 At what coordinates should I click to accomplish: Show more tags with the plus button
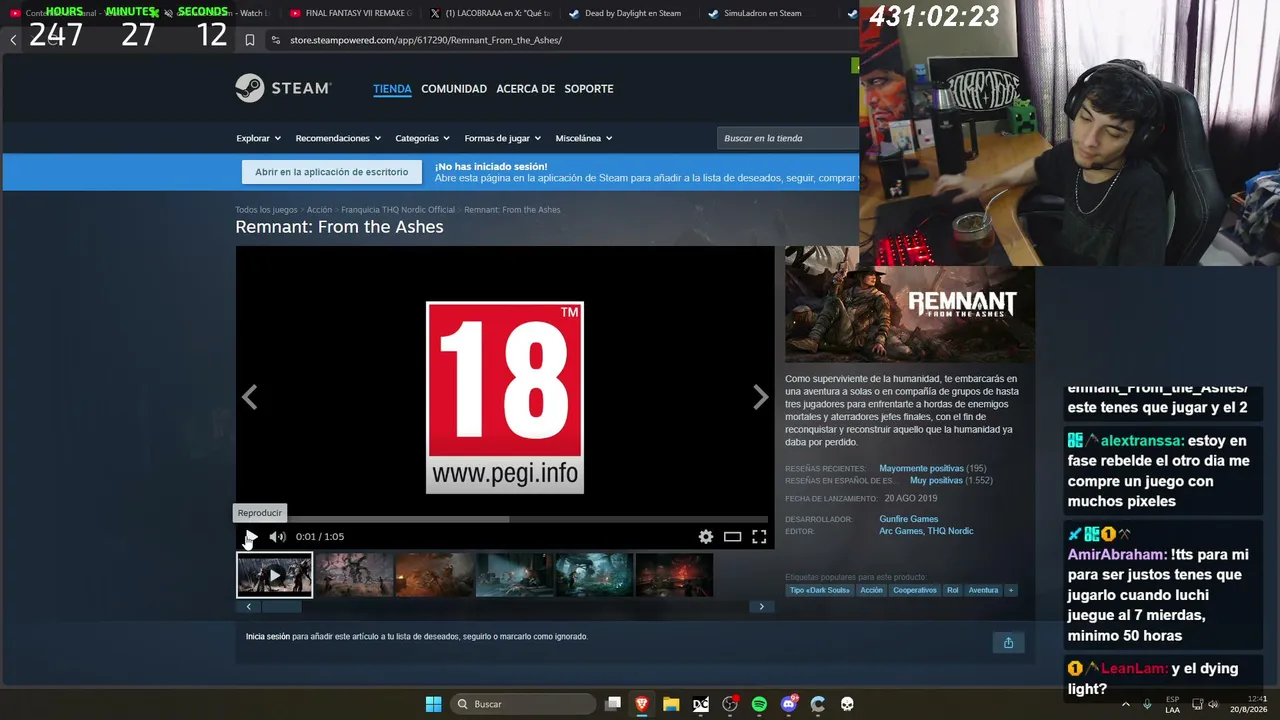tap(1011, 590)
